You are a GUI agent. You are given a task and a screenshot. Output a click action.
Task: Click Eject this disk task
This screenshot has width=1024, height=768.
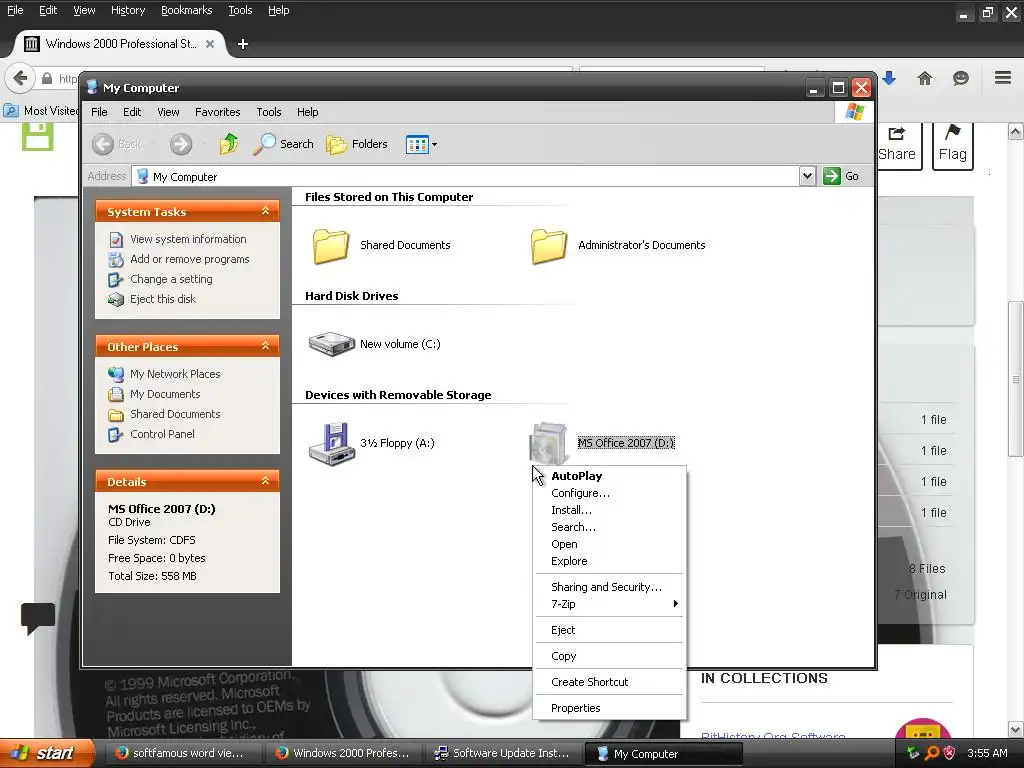163,299
